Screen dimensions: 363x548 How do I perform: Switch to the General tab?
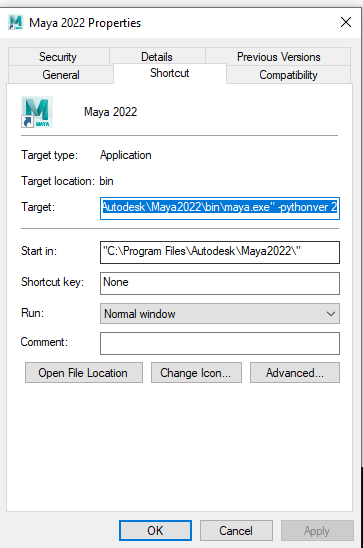pyautogui.click(x=61, y=74)
